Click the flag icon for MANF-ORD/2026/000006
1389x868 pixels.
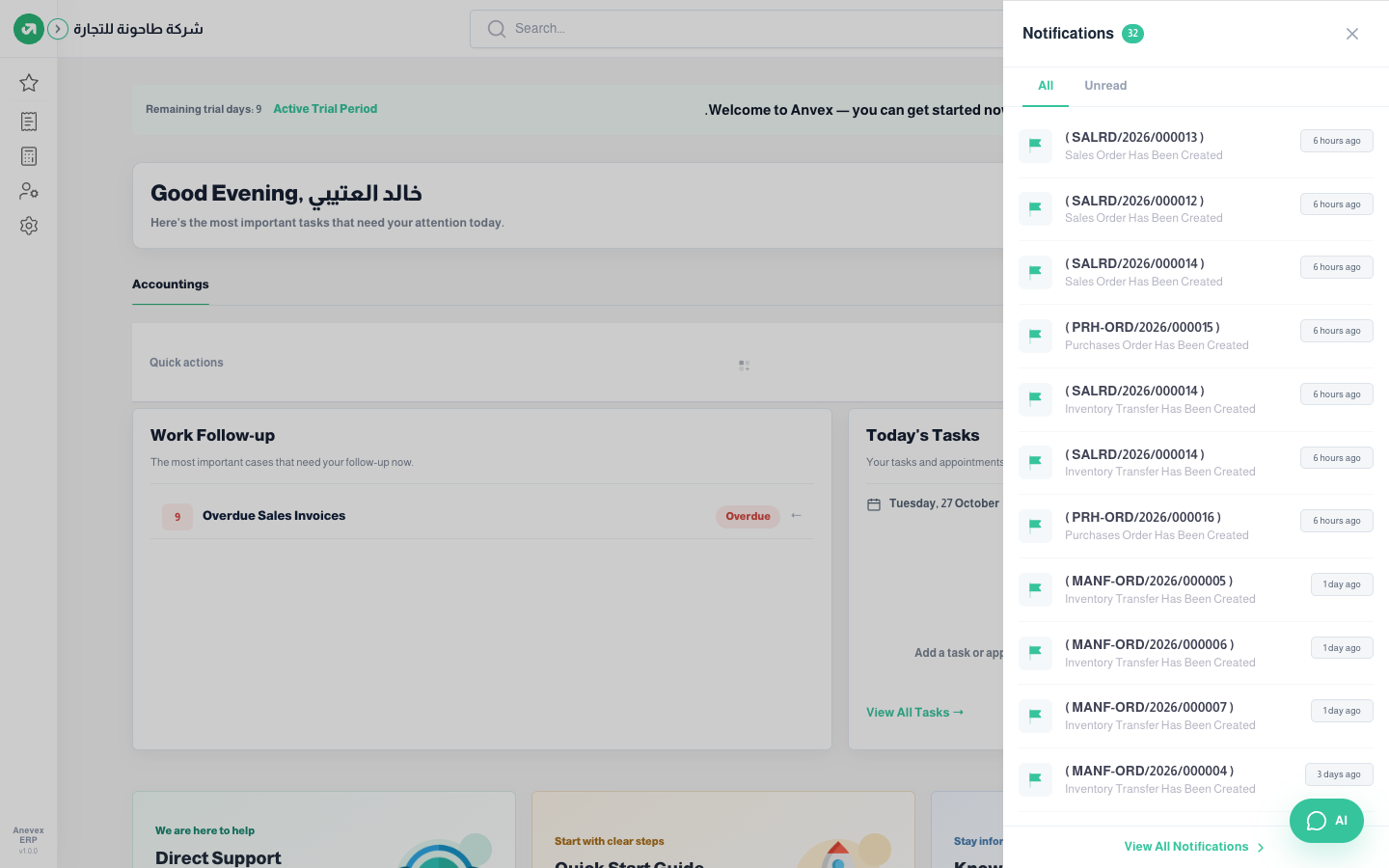(x=1035, y=653)
